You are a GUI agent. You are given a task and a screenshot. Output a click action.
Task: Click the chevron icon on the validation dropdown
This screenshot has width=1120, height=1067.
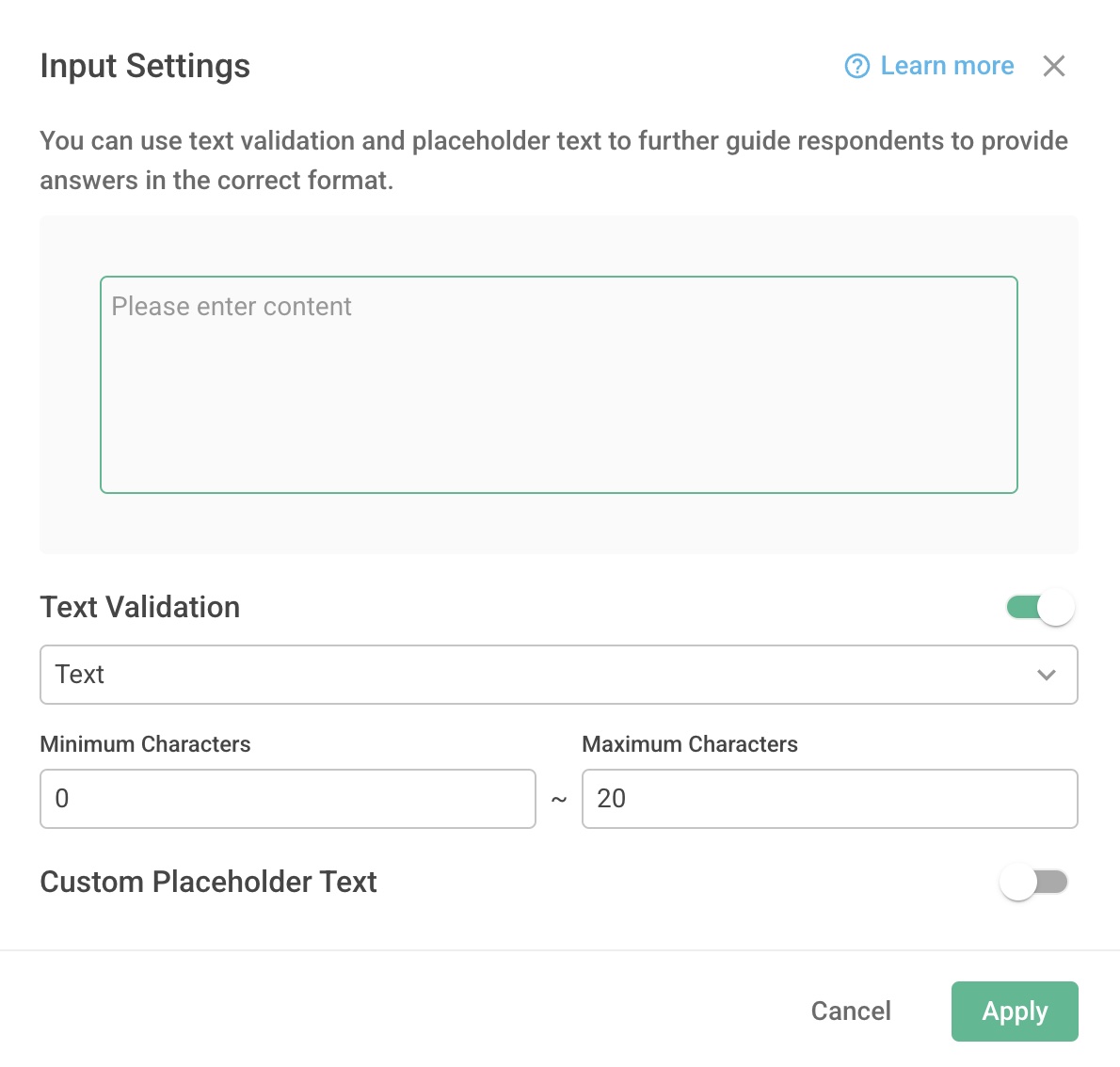(1045, 675)
